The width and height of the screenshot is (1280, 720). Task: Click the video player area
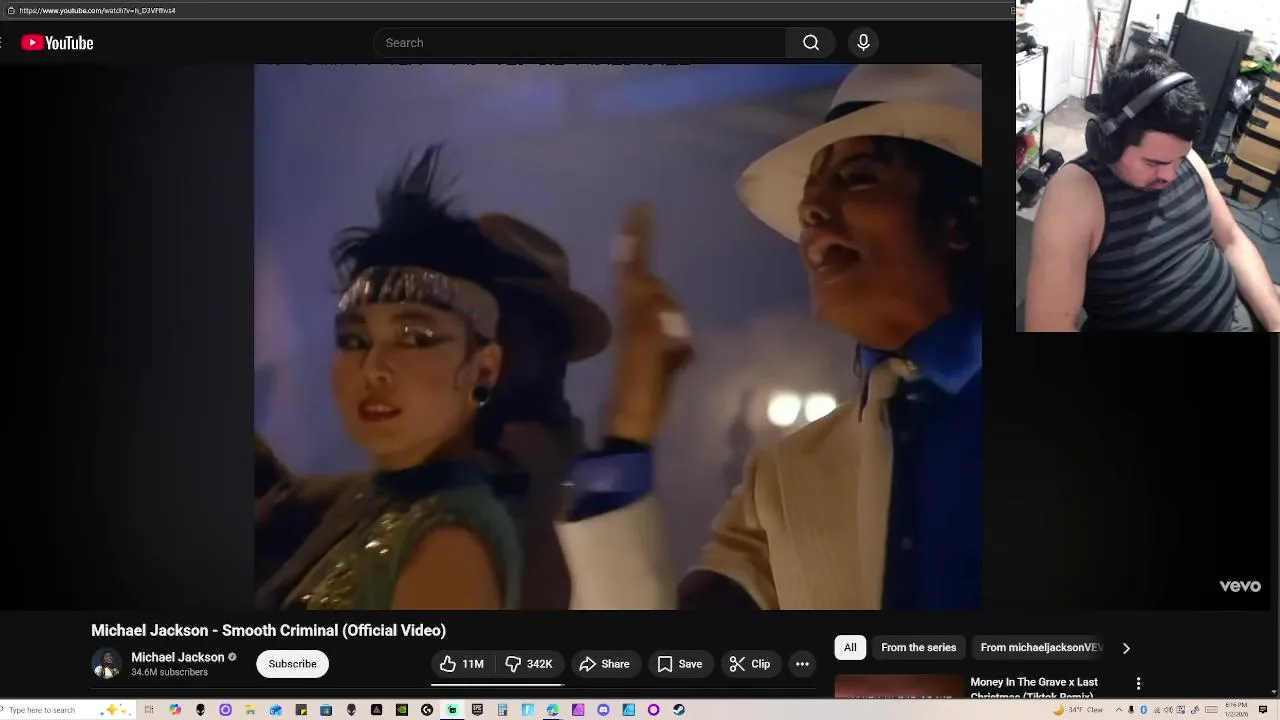point(617,337)
